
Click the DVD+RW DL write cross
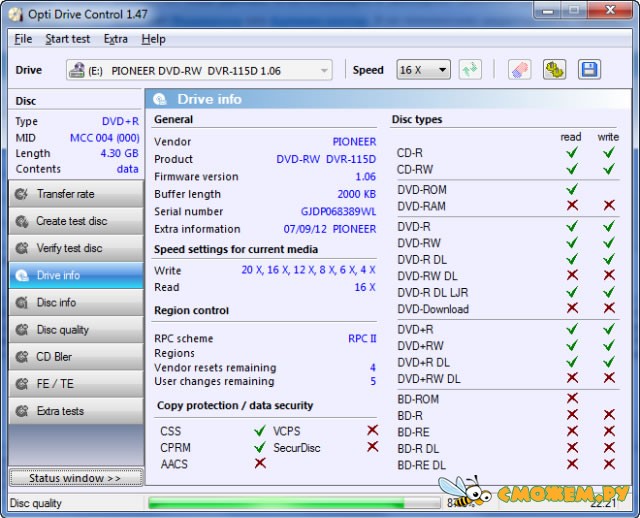pos(609,378)
